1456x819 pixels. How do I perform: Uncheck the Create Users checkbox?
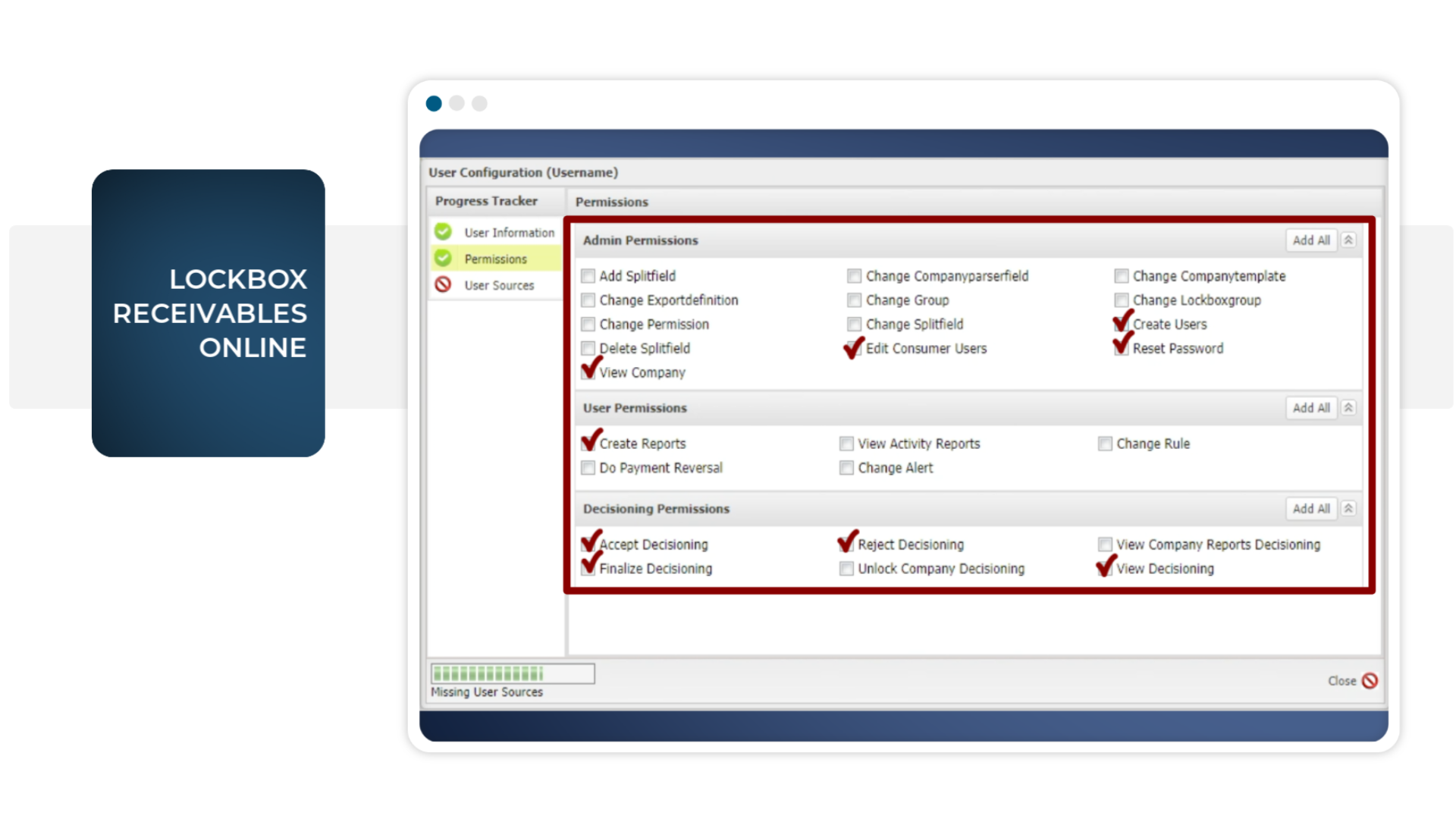point(1121,324)
